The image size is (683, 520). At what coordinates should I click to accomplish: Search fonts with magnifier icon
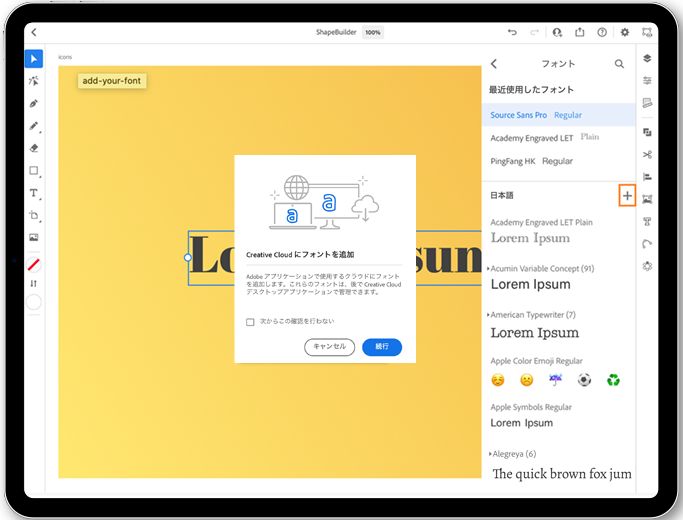(619, 64)
